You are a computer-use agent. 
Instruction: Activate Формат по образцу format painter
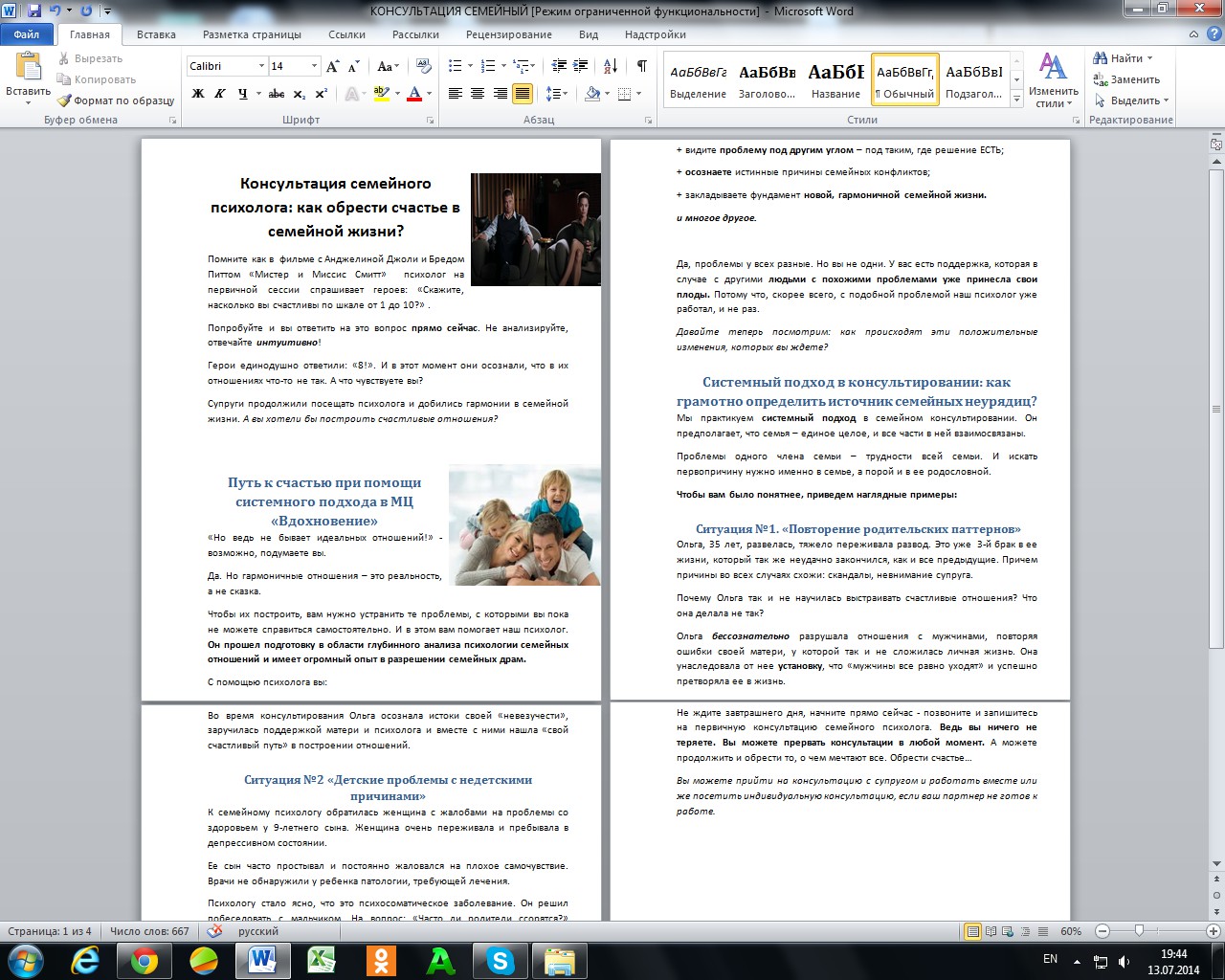[x=116, y=100]
